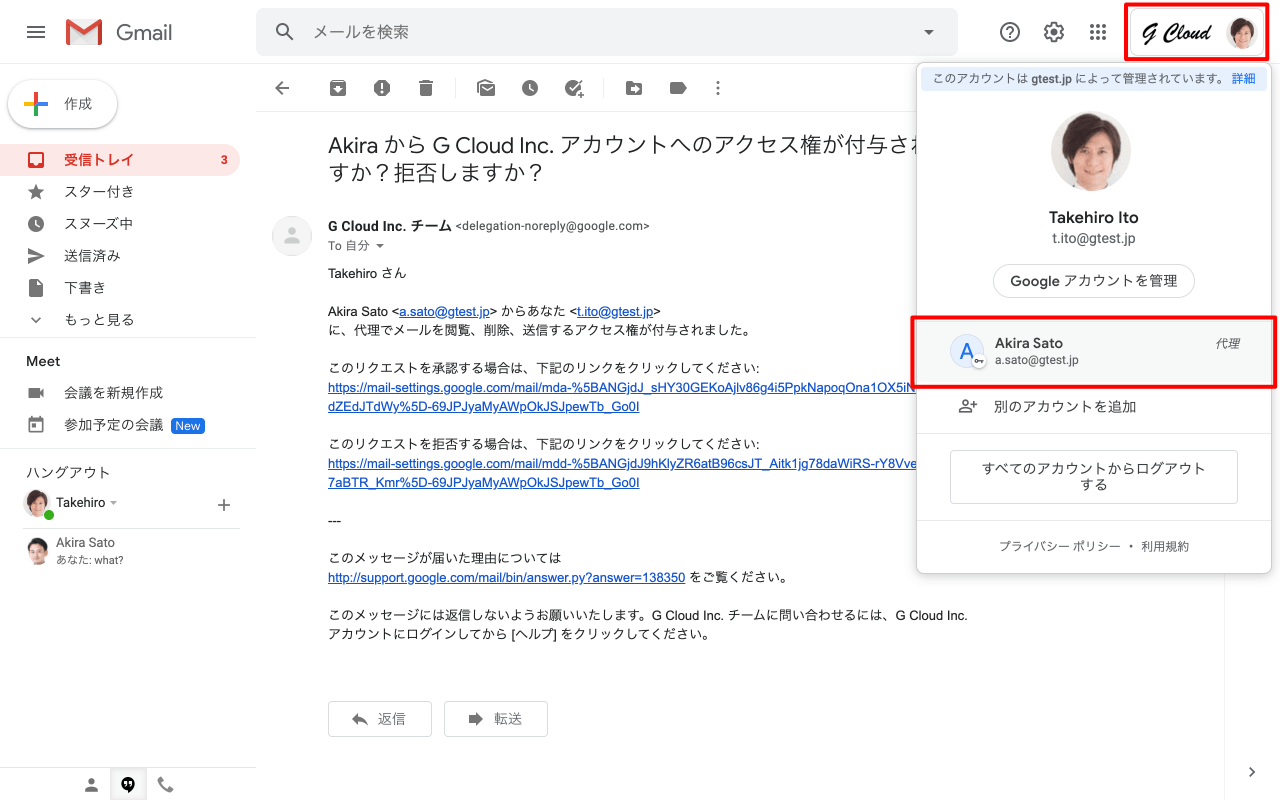
Task: Open the main menu hamburger icon
Action: point(36,32)
